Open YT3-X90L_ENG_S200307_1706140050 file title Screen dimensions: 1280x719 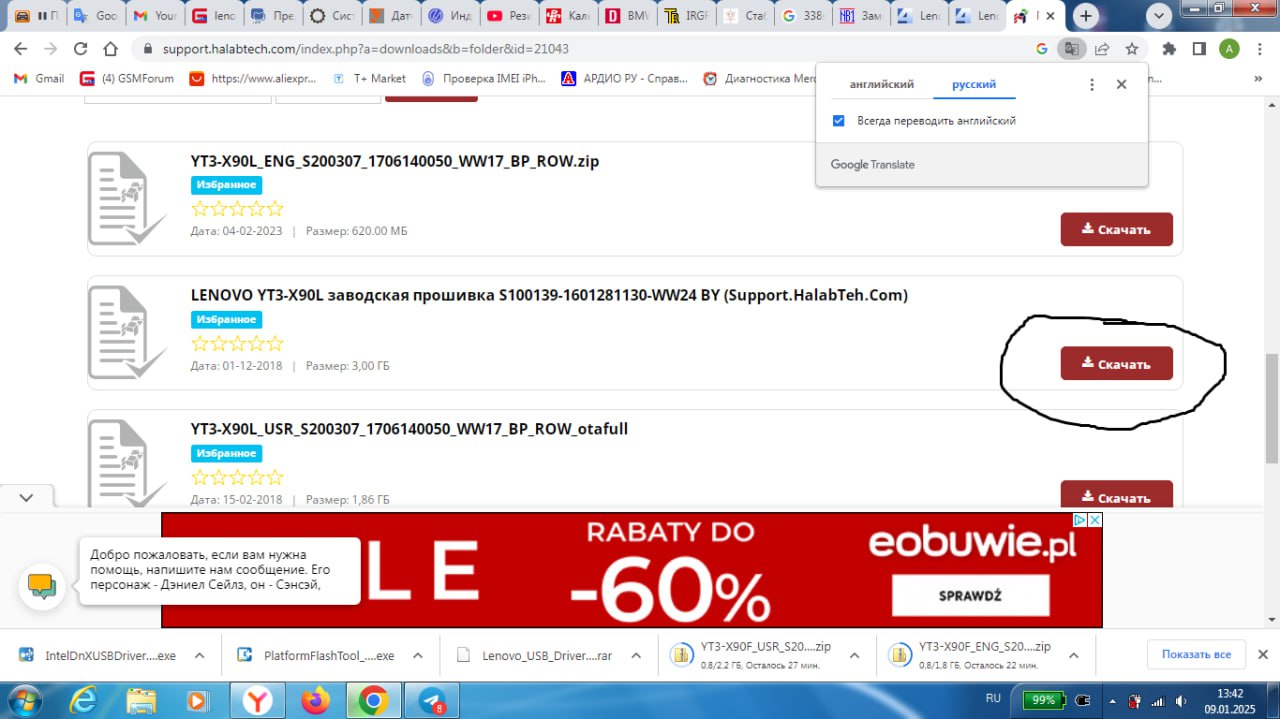coord(395,161)
